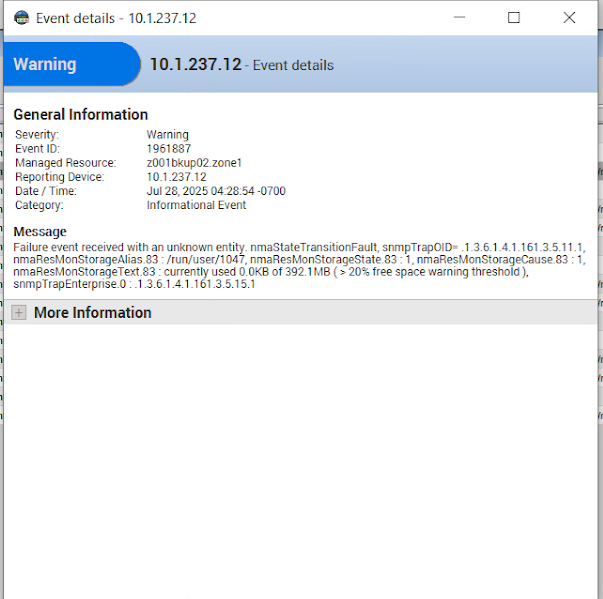Click the Severity value Warning
Image resolution: width=603 pixels, height=599 pixels.
click(x=167, y=135)
